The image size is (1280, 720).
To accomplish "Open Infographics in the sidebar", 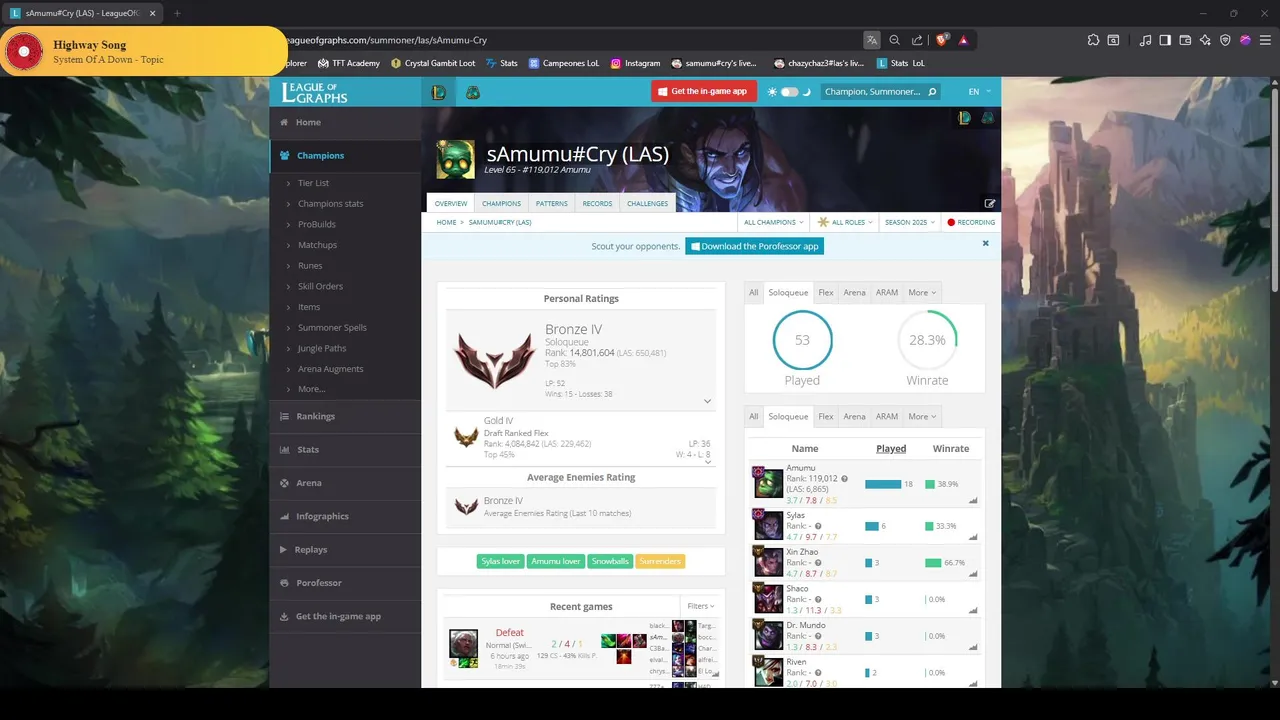I will click(345, 516).
